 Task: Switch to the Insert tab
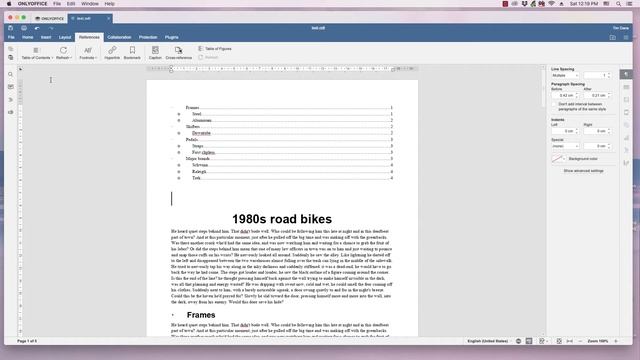(46, 37)
